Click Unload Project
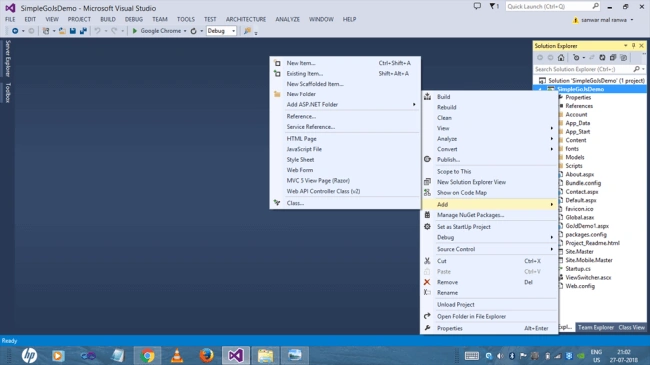This screenshot has width=650, height=365. click(489, 304)
